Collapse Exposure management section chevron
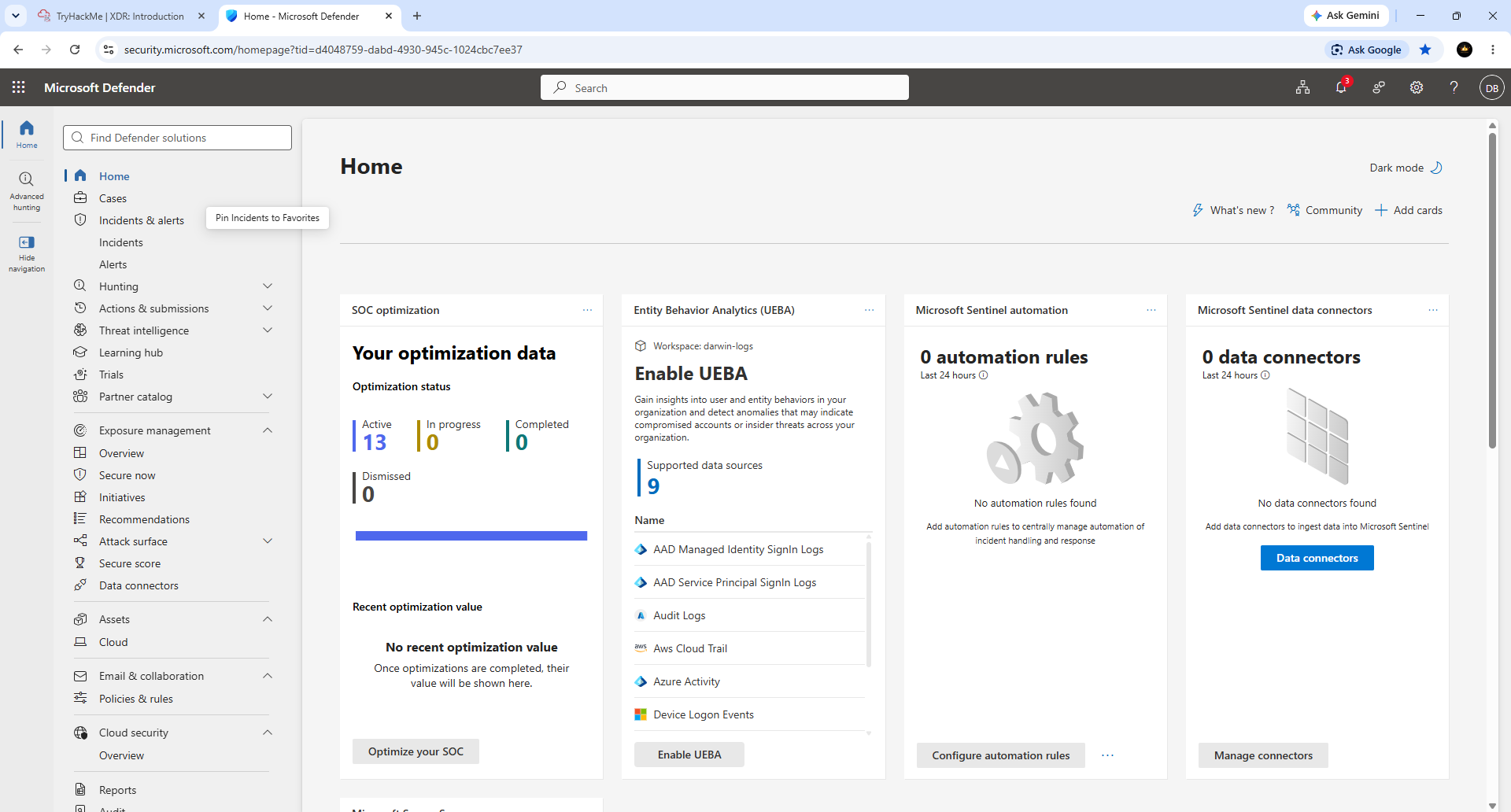This screenshot has width=1511, height=812. [268, 430]
